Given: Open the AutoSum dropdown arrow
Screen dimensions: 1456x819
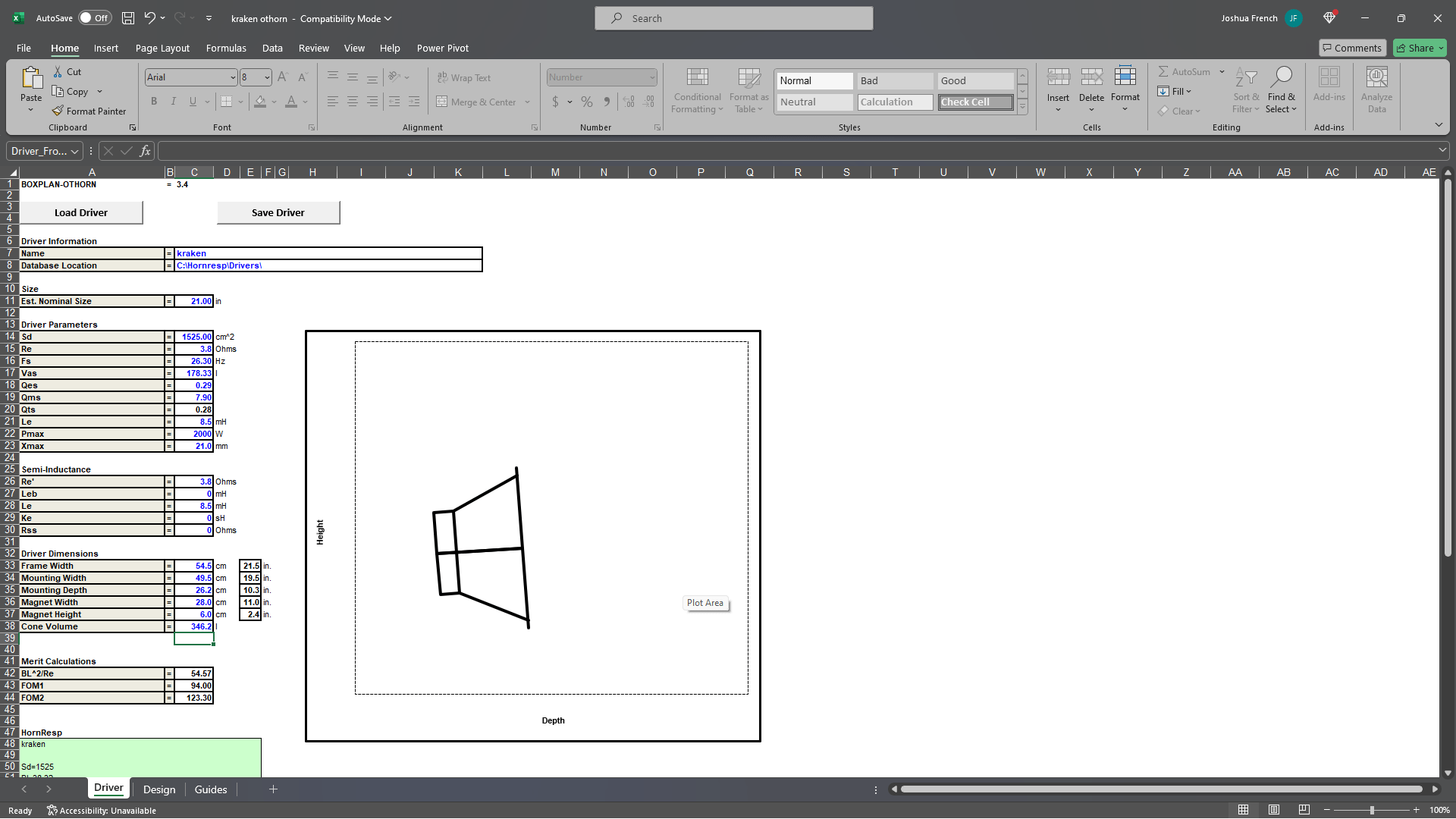Looking at the screenshot, I should [x=1222, y=71].
